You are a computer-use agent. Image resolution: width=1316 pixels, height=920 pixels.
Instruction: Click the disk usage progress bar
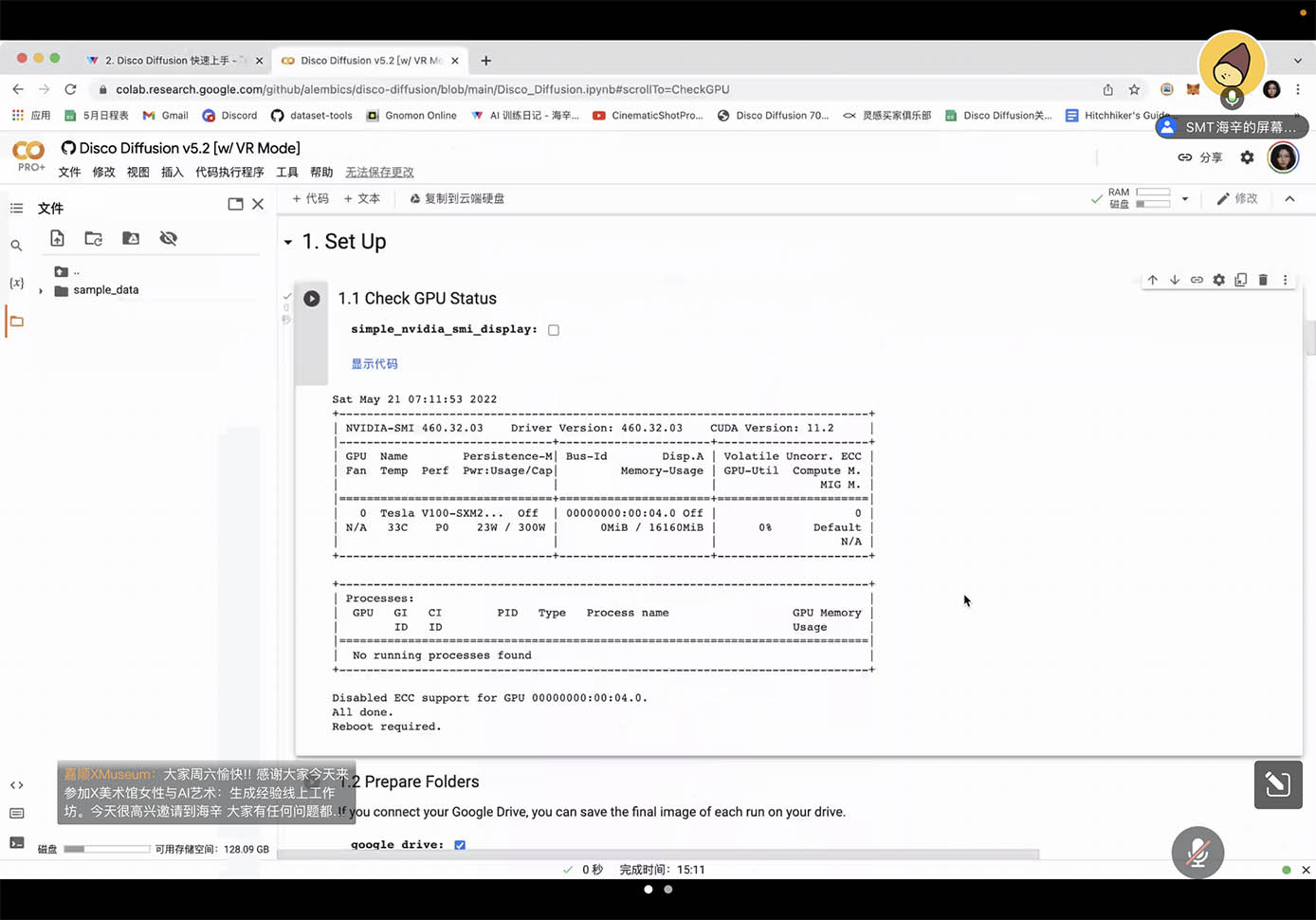[x=106, y=850]
